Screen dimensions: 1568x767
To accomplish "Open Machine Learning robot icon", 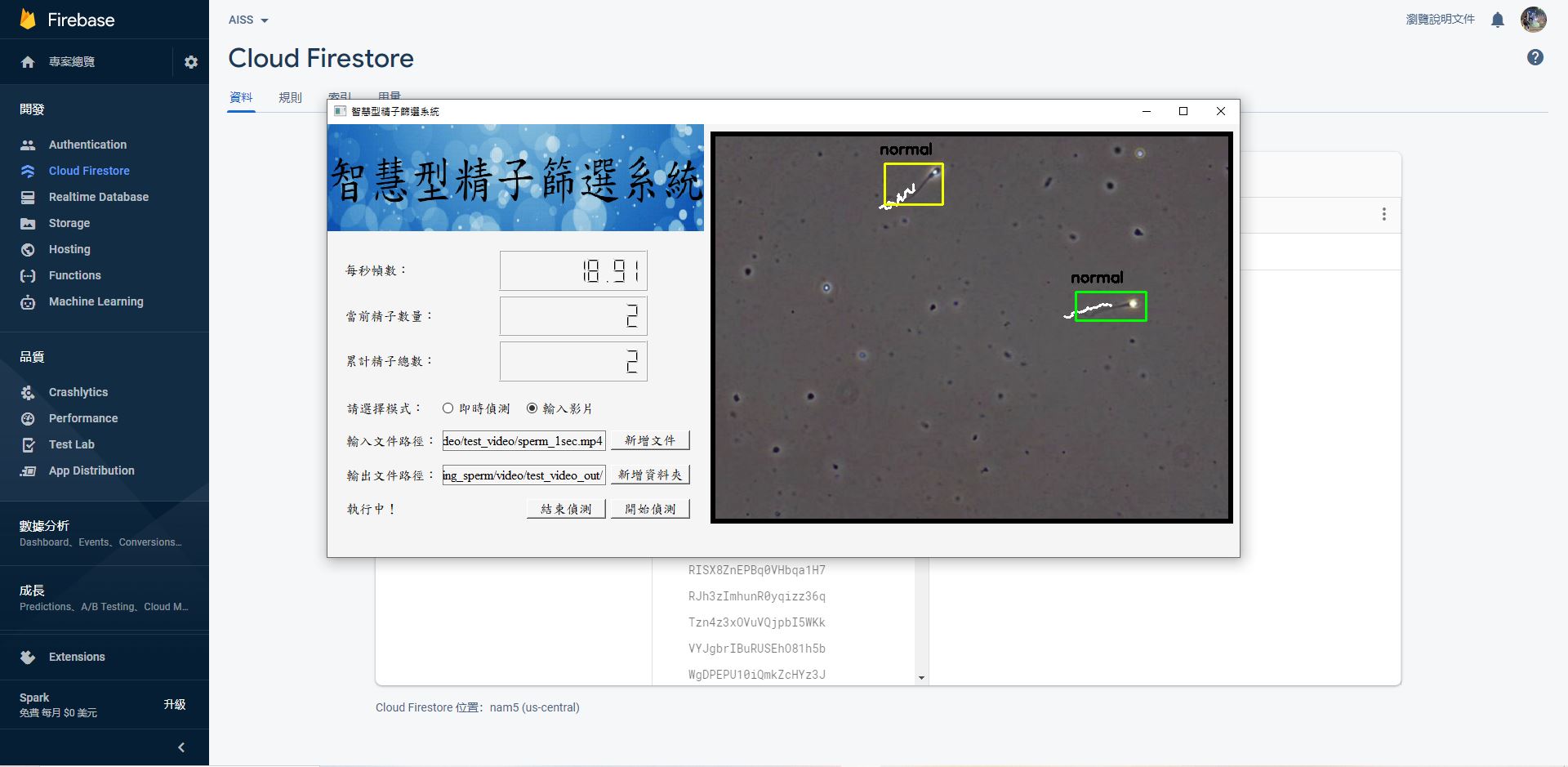I will click(28, 302).
